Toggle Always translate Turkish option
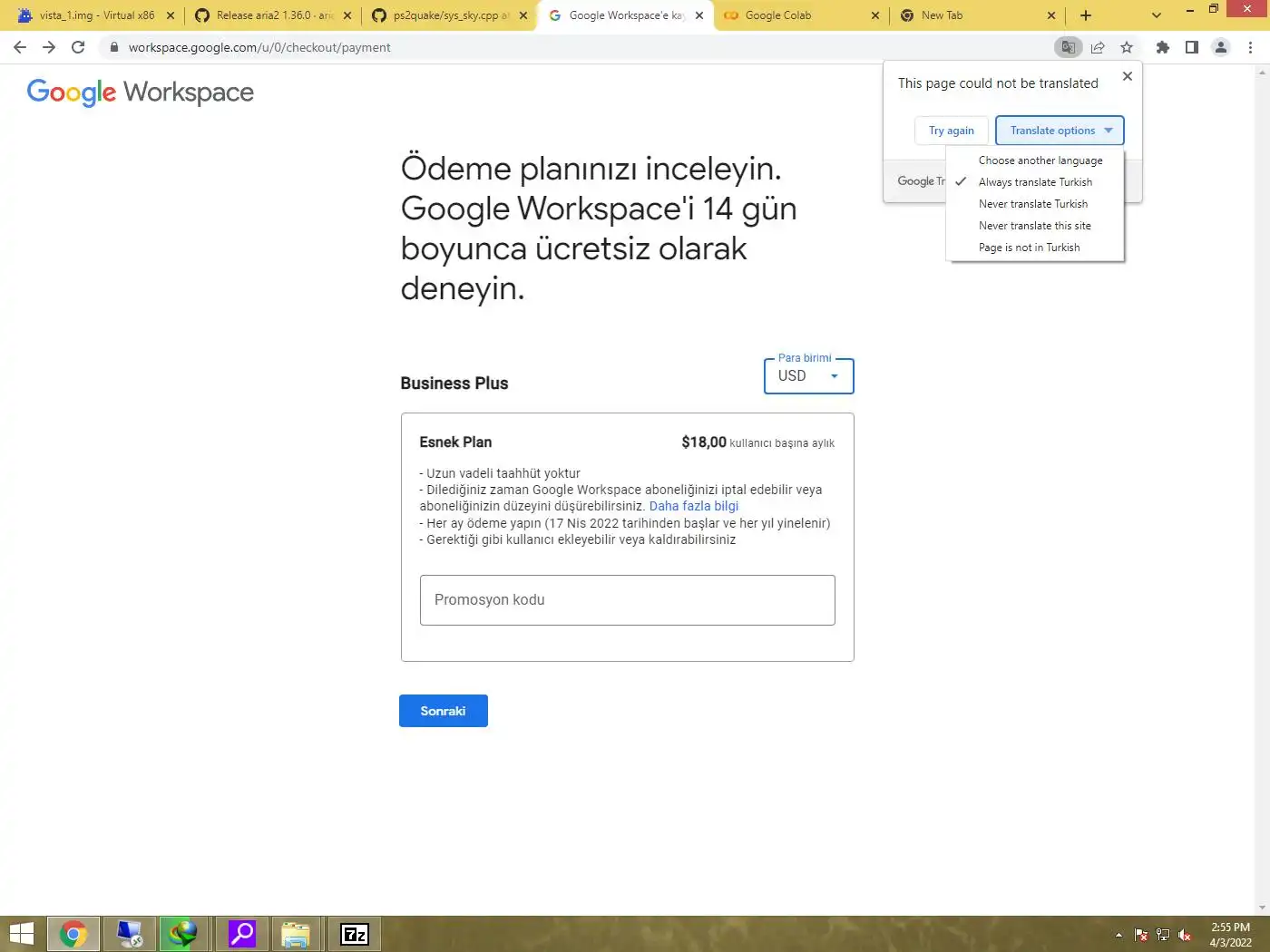 pos(1035,182)
